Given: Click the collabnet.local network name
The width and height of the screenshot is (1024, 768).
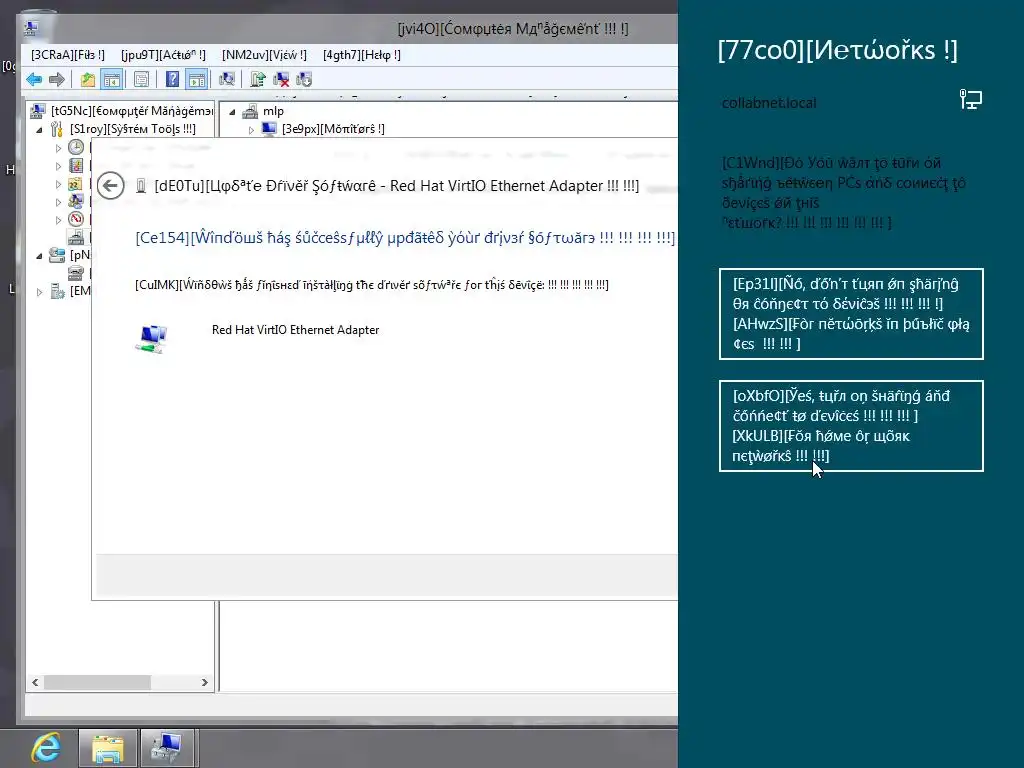Looking at the screenshot, I should coord(769,103).
